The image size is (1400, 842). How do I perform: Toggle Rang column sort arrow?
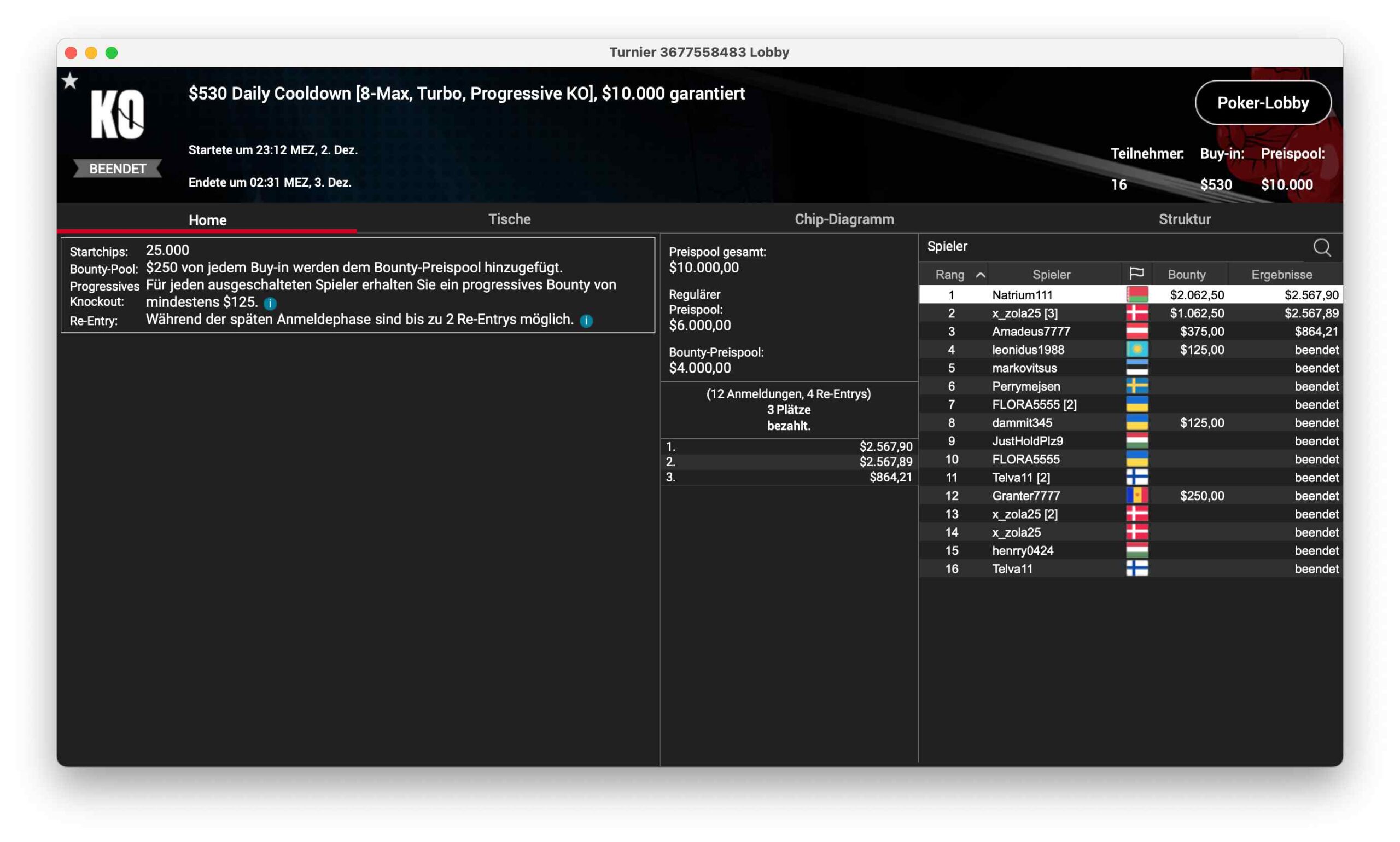pyautogui.click(x=980, y=275)
